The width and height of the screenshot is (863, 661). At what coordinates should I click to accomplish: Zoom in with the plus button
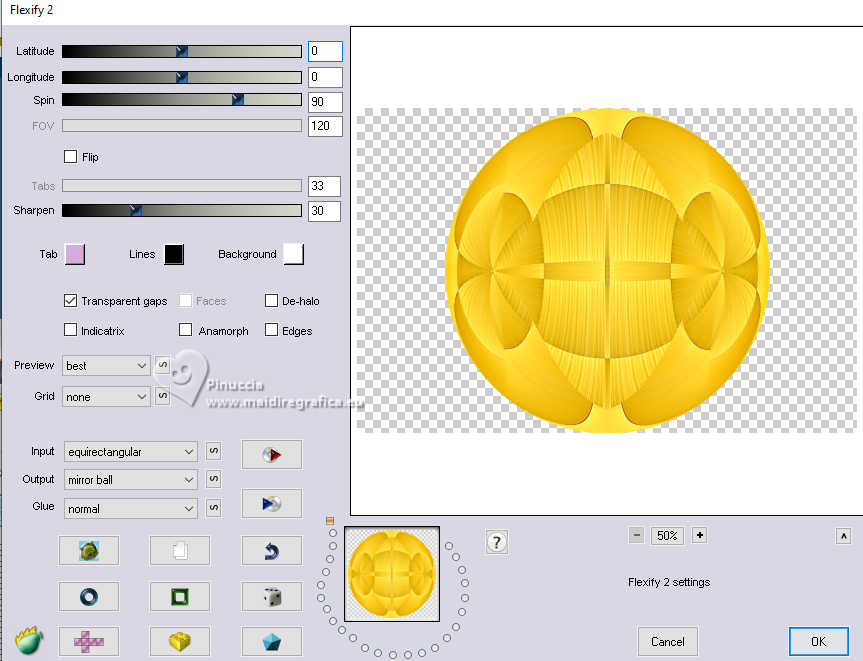pyautogui.click(x=699, y=535)
